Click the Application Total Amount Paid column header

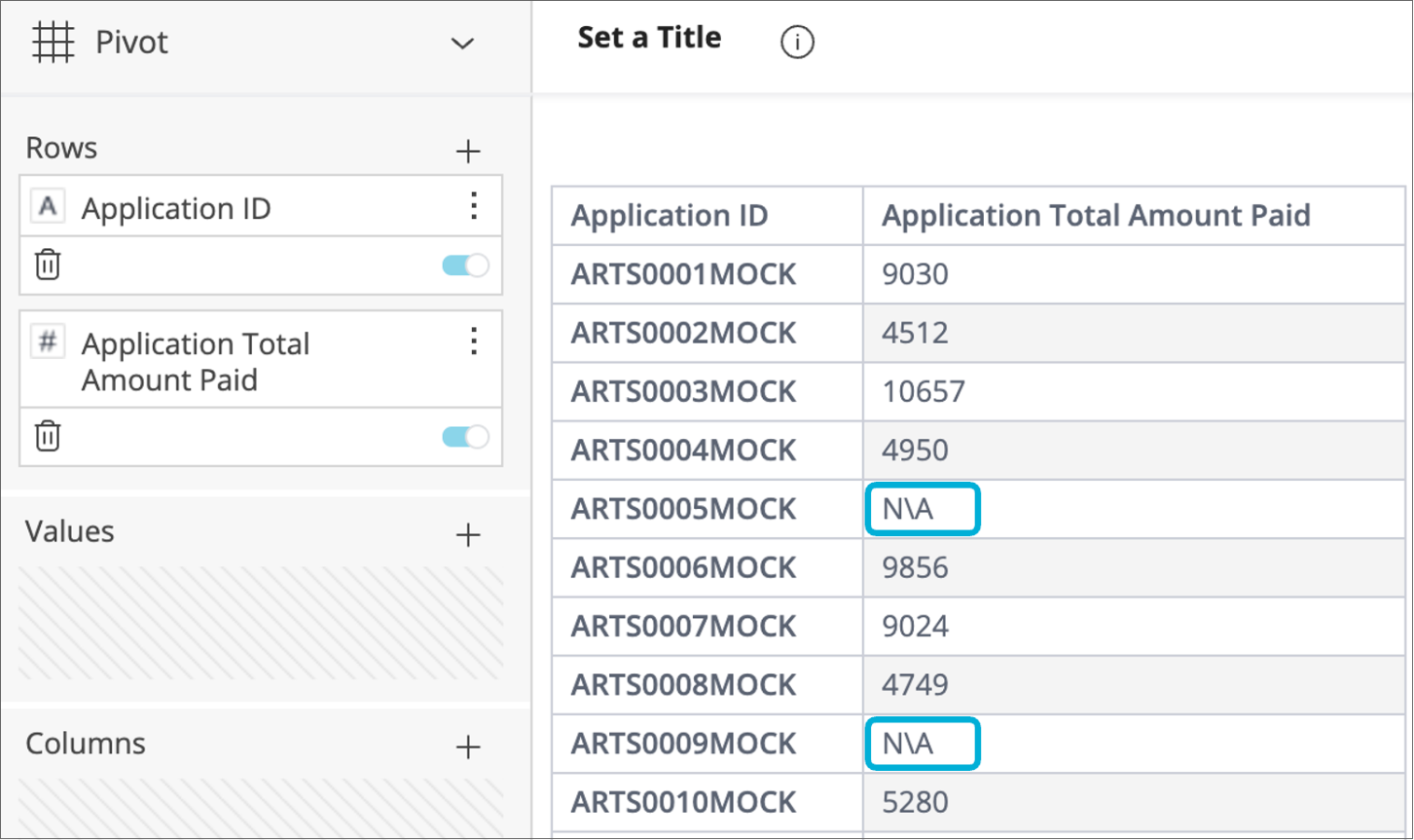(x=1095, y=216)
